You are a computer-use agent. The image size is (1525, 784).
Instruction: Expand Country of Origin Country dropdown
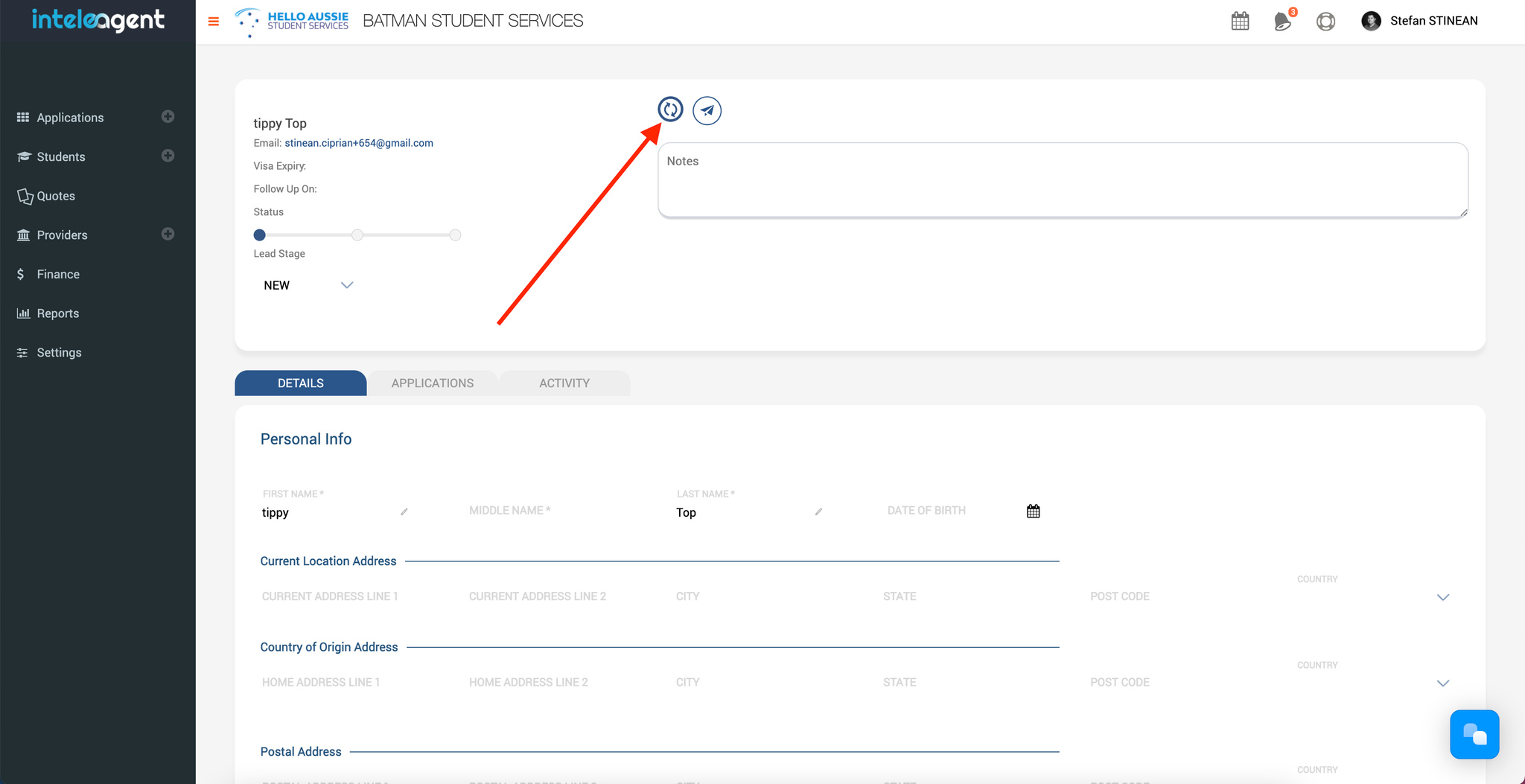(x=1442, y=683)
